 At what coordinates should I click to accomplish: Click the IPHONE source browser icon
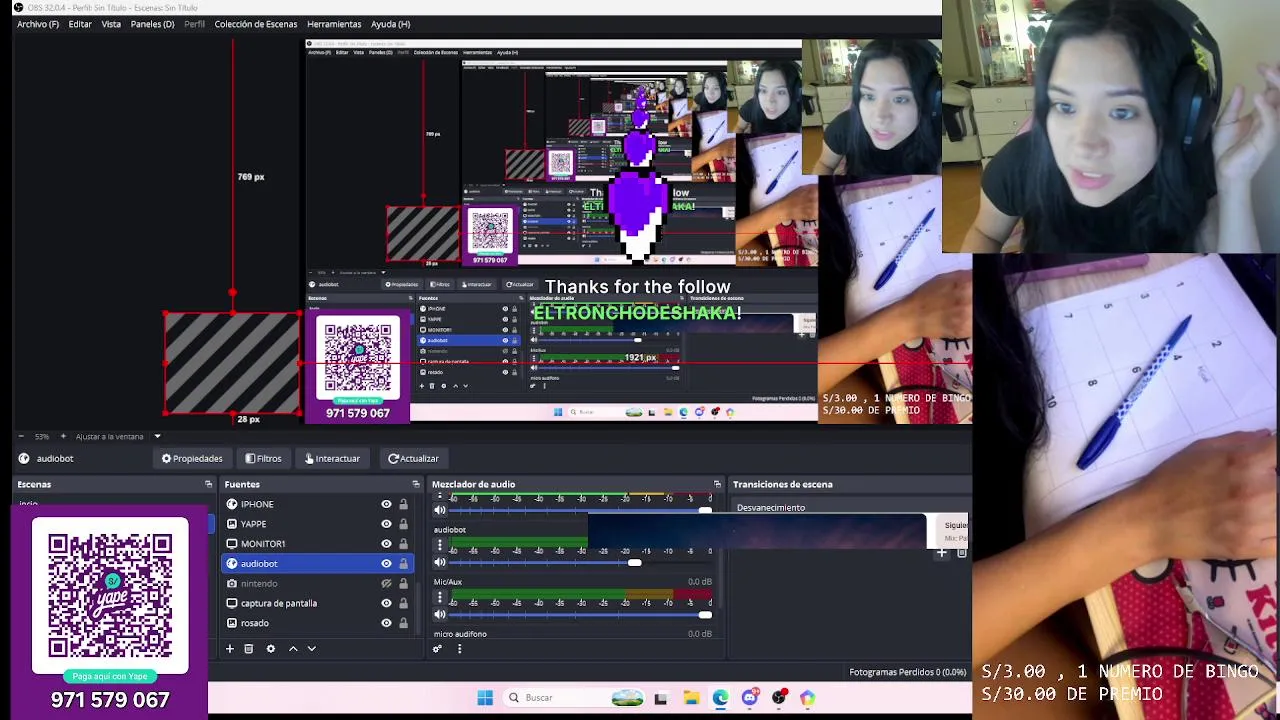232,504
